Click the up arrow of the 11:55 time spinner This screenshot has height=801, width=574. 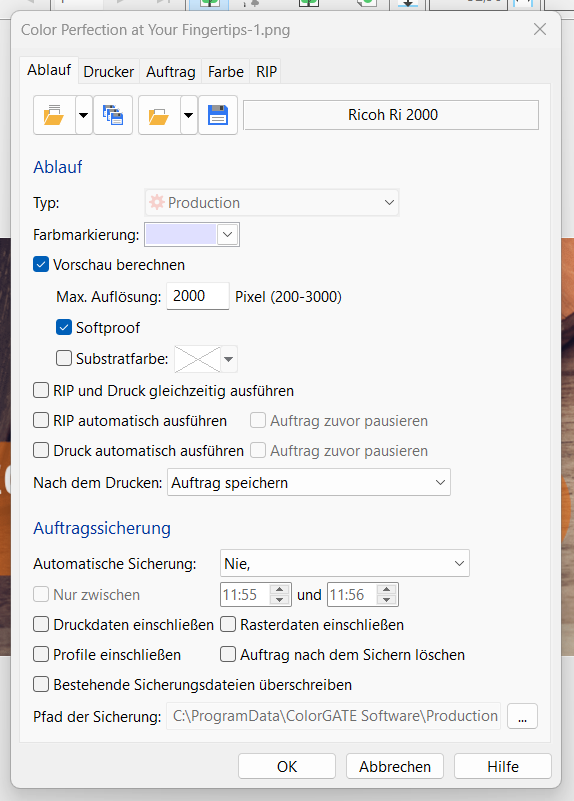click(x=279, y=589)
